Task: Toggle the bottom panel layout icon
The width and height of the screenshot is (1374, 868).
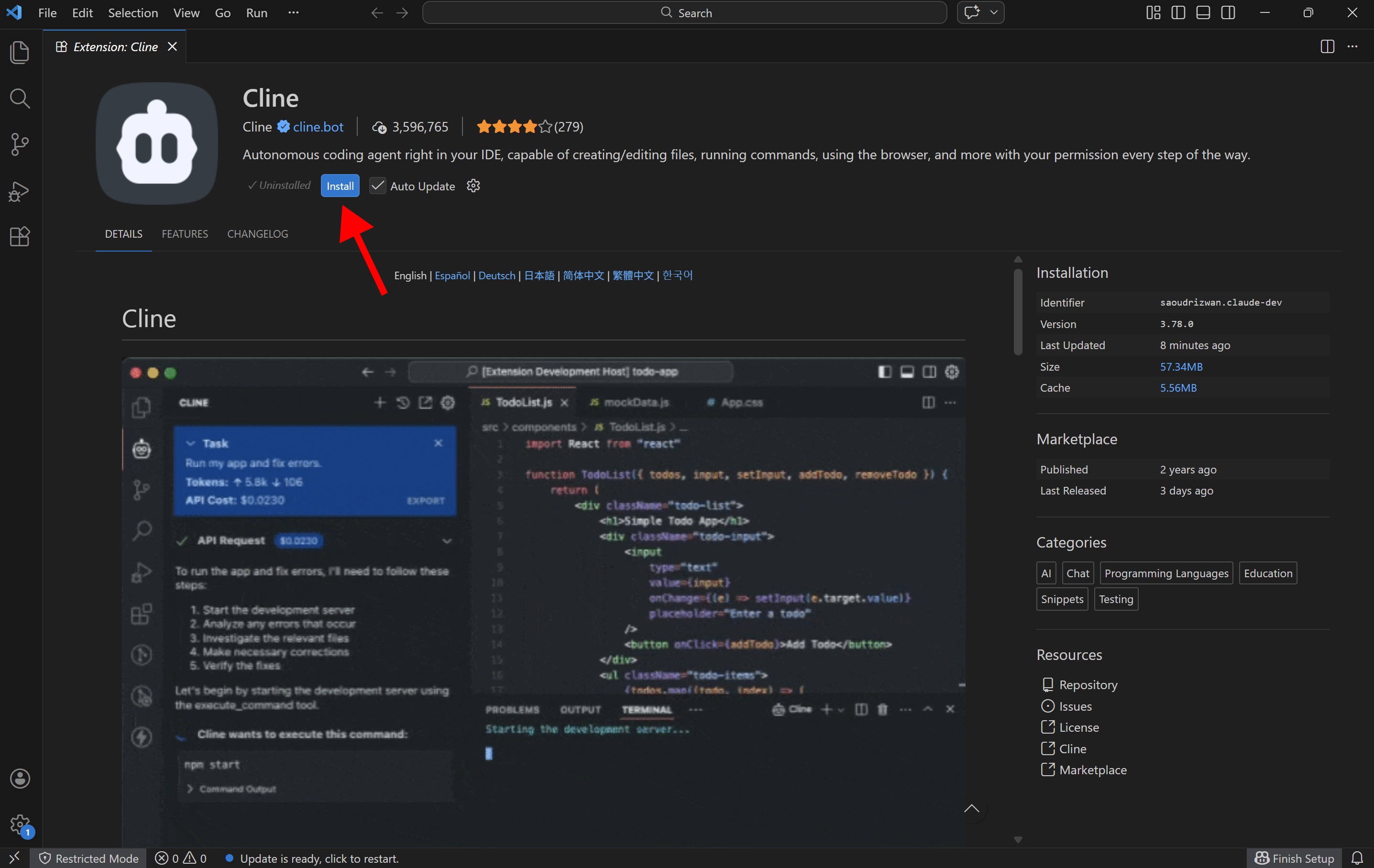Action: coord(1203,12)
